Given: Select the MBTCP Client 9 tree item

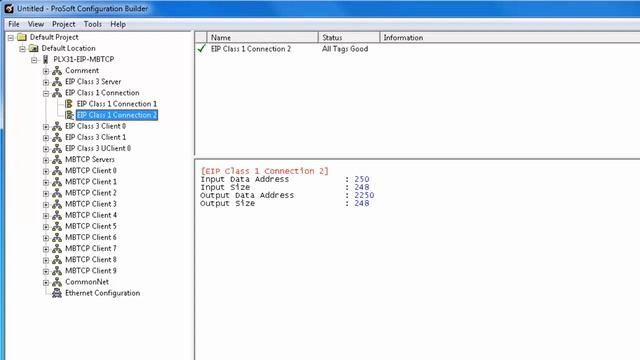Looking at the screenshot, I should tap(91, 271).
